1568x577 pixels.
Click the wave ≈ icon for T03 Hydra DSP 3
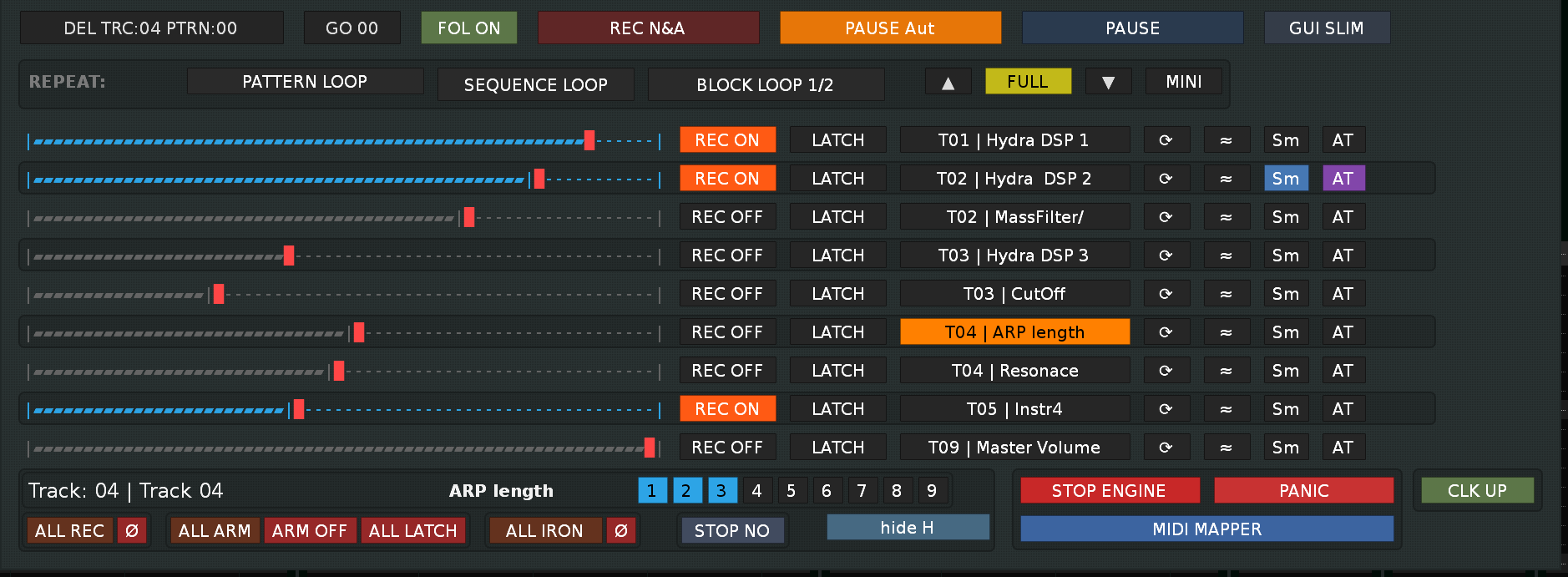[x=1227, y=256]
